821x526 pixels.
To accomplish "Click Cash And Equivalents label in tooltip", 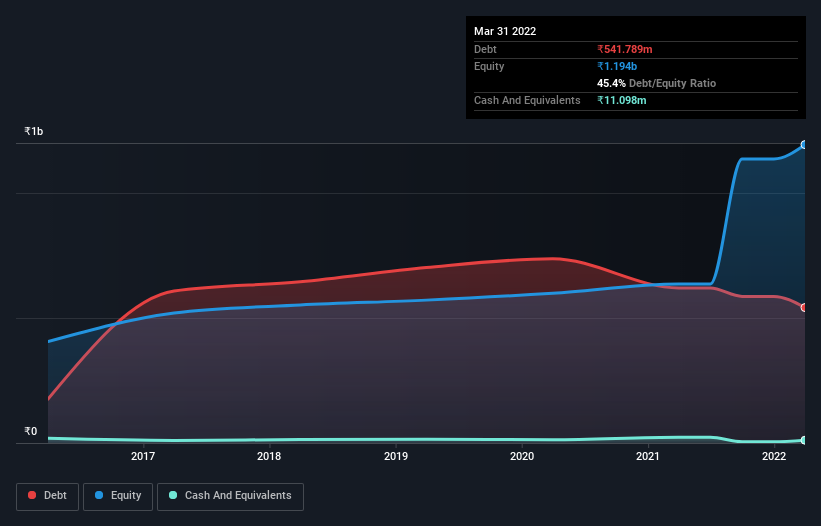I will pyautogui.click(x=527, y=100).
